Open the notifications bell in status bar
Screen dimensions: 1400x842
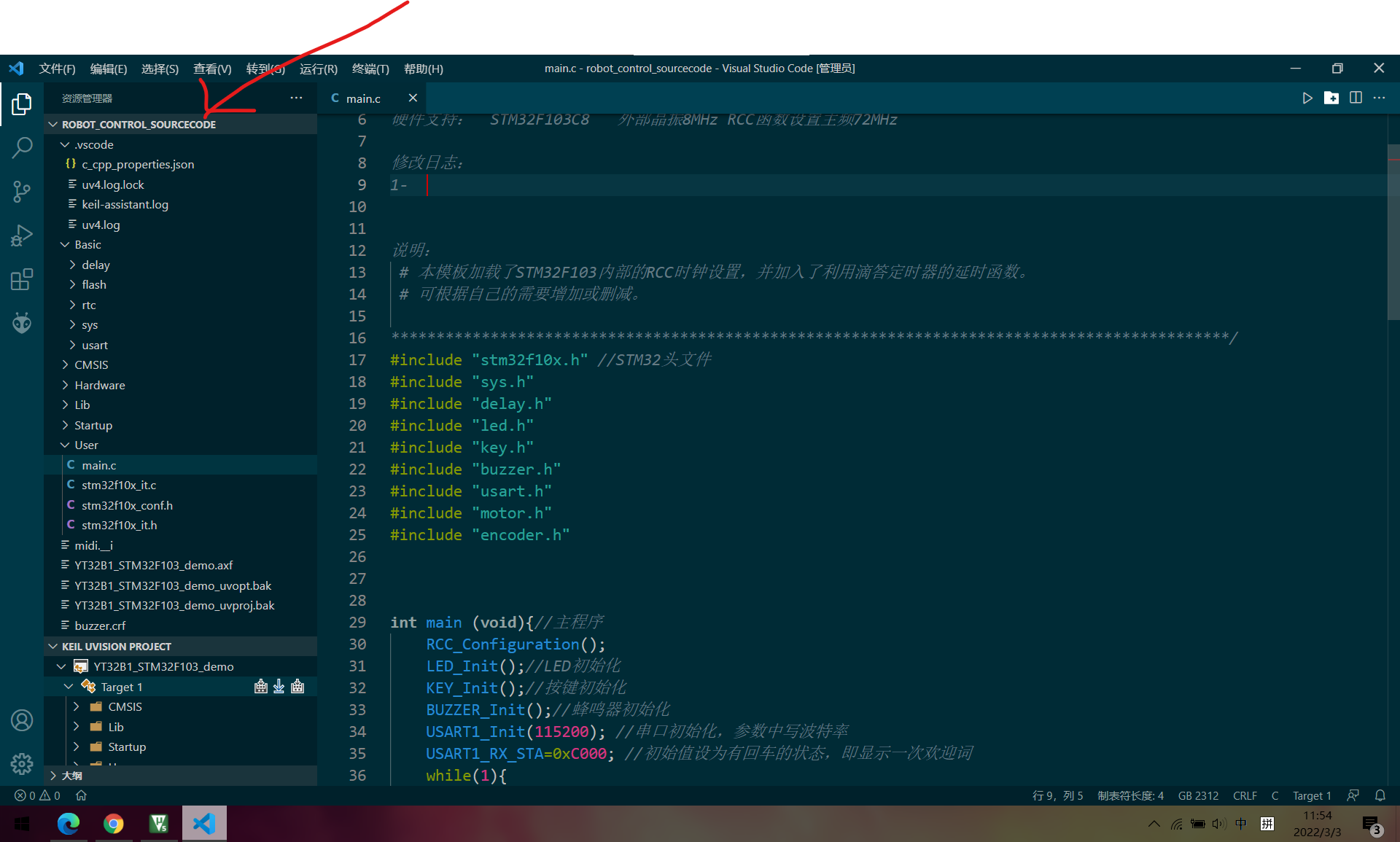pyautogui.click(x=1380, y=795)
